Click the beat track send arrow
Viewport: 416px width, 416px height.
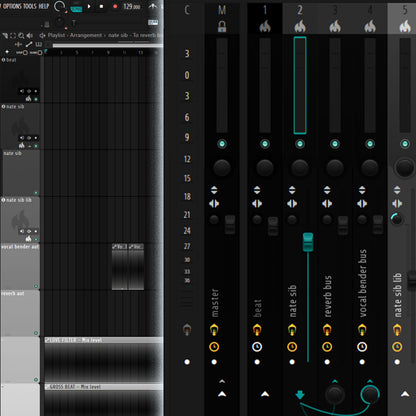265,394
